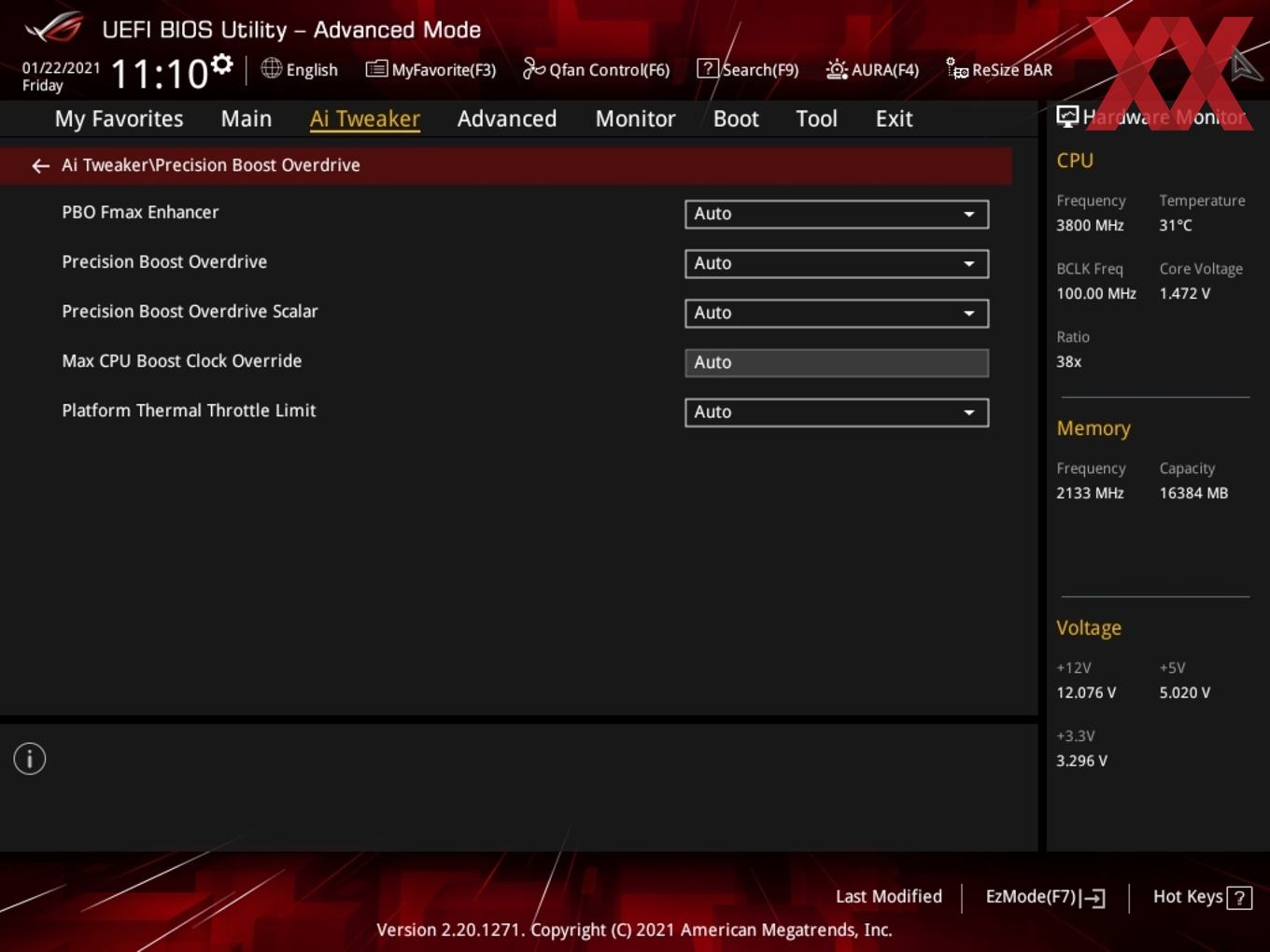Click the 11:10 clock display
Image resolution: width=1270 pixels, height=952 pixels.
160,74
